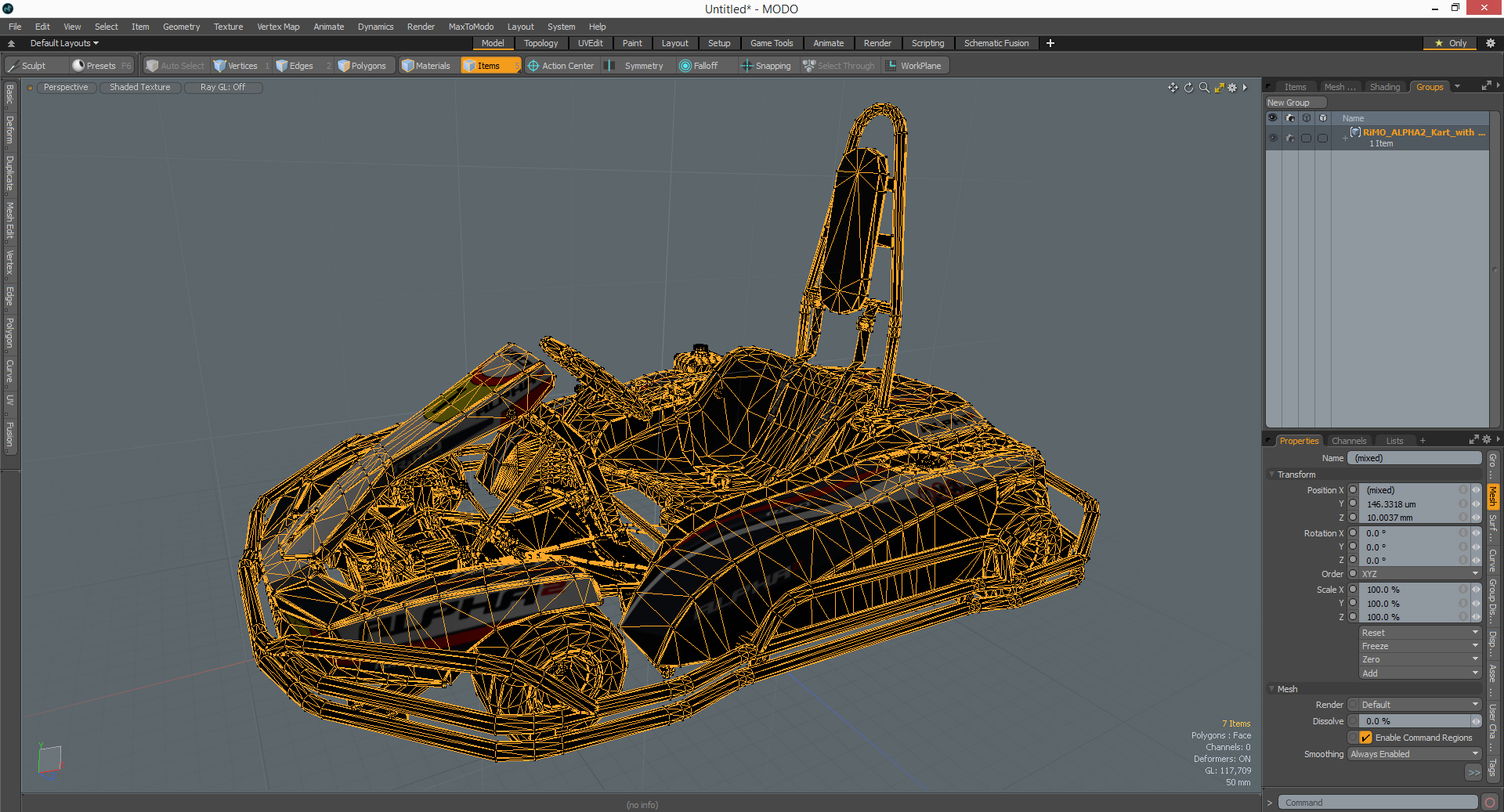Click the Ray GL: Off button
Screen dimensions: 1504x812
pos(222,88)
